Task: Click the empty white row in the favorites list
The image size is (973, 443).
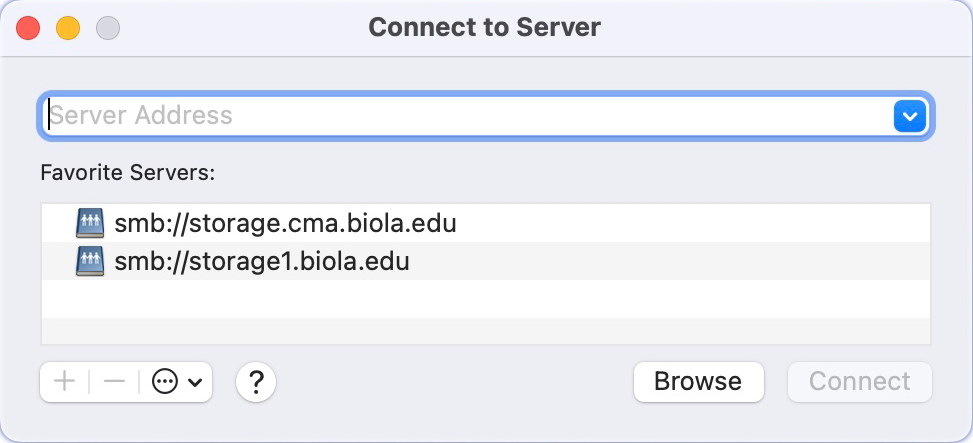Action: [486, 299]
